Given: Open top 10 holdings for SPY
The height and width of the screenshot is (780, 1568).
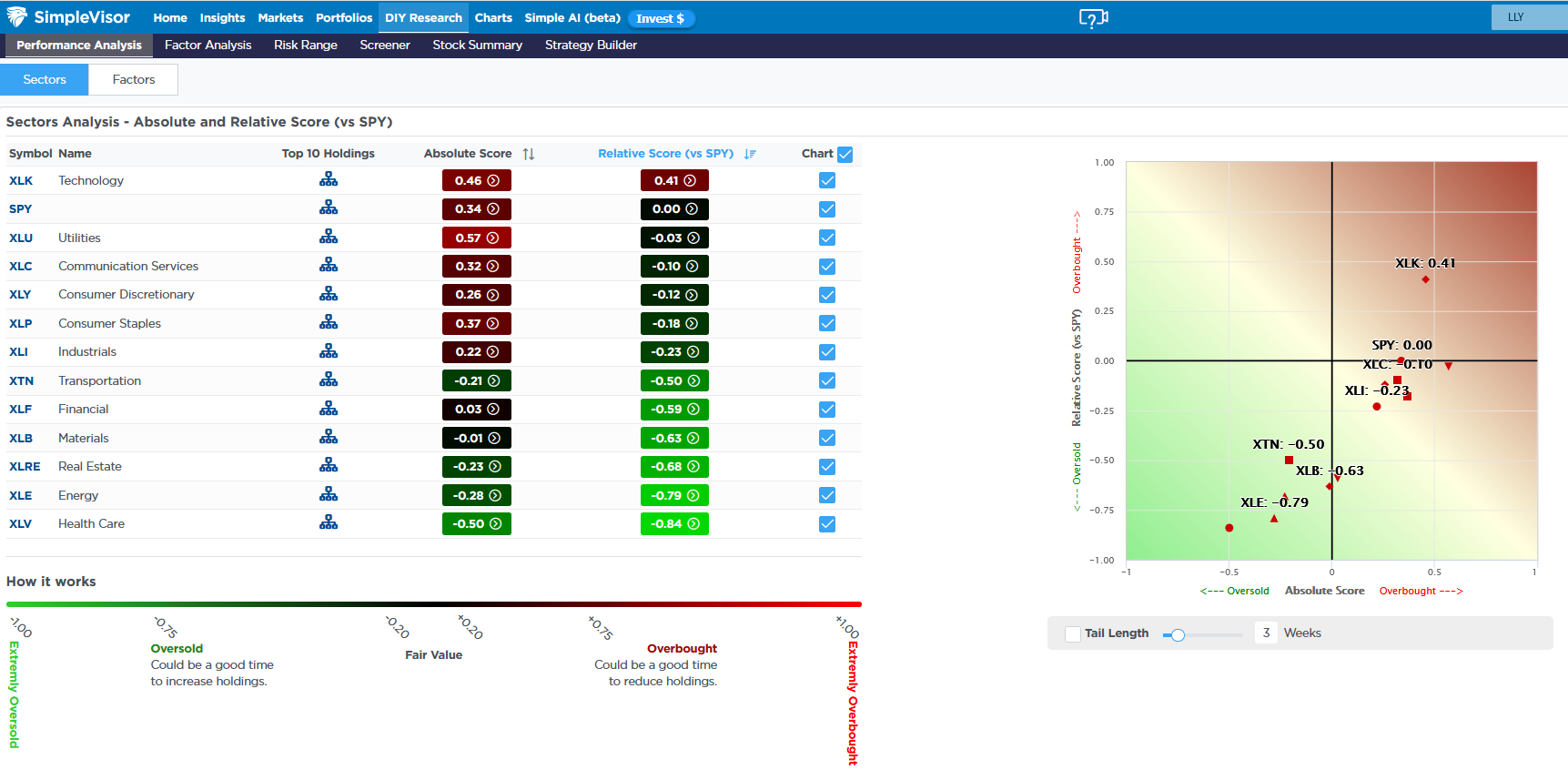Looking at the screenshot, I should [x=329, y=208].
